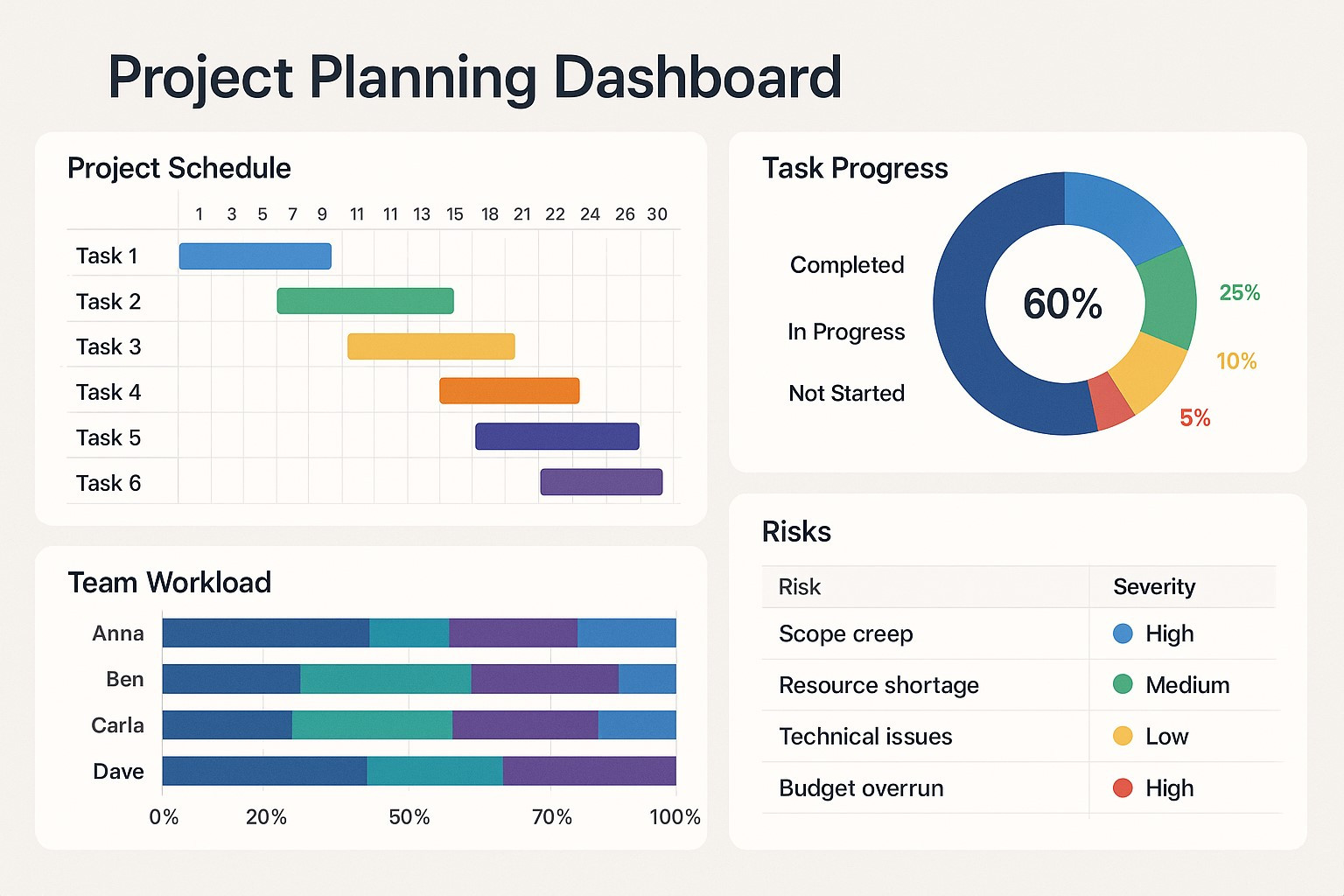Click the dark blue Task 5 bar
Screen dimensions: 1344x896
coord(556,437)
